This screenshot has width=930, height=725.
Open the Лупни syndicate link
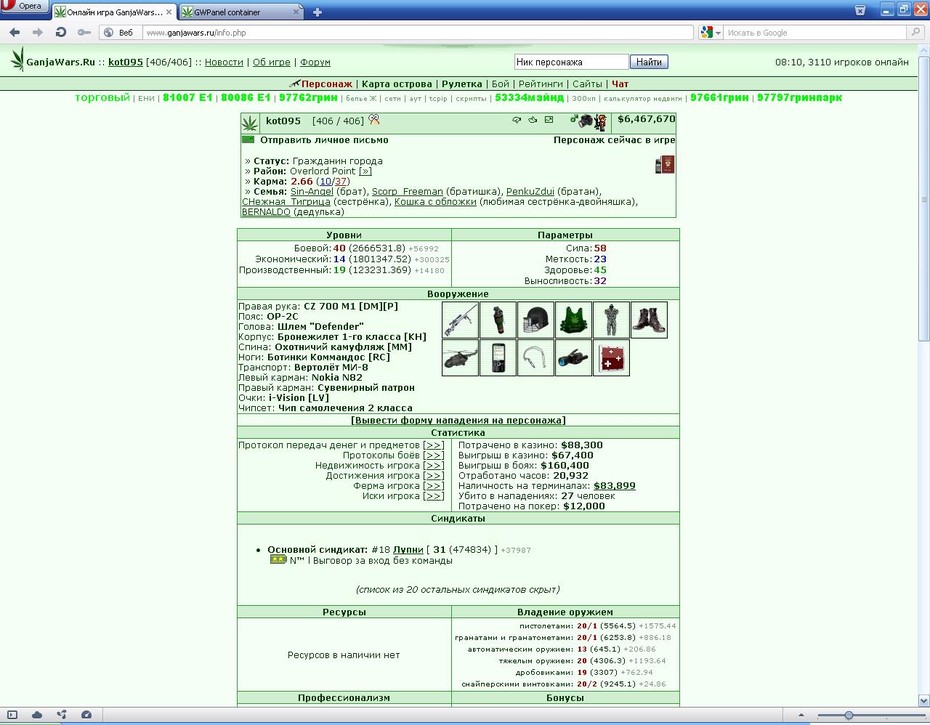click(x=408, y=549)
